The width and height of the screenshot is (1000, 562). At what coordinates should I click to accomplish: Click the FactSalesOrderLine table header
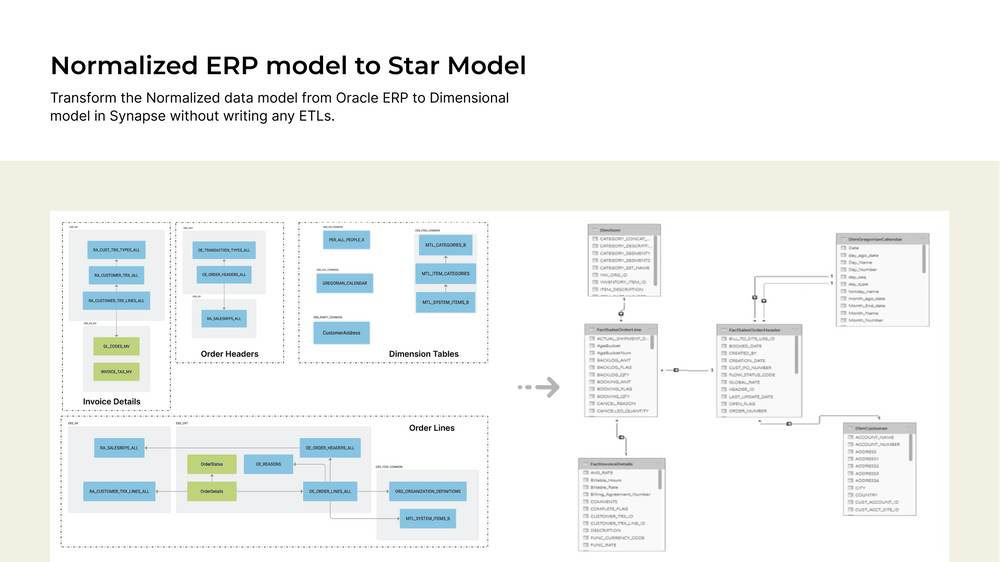click(621, 330)
